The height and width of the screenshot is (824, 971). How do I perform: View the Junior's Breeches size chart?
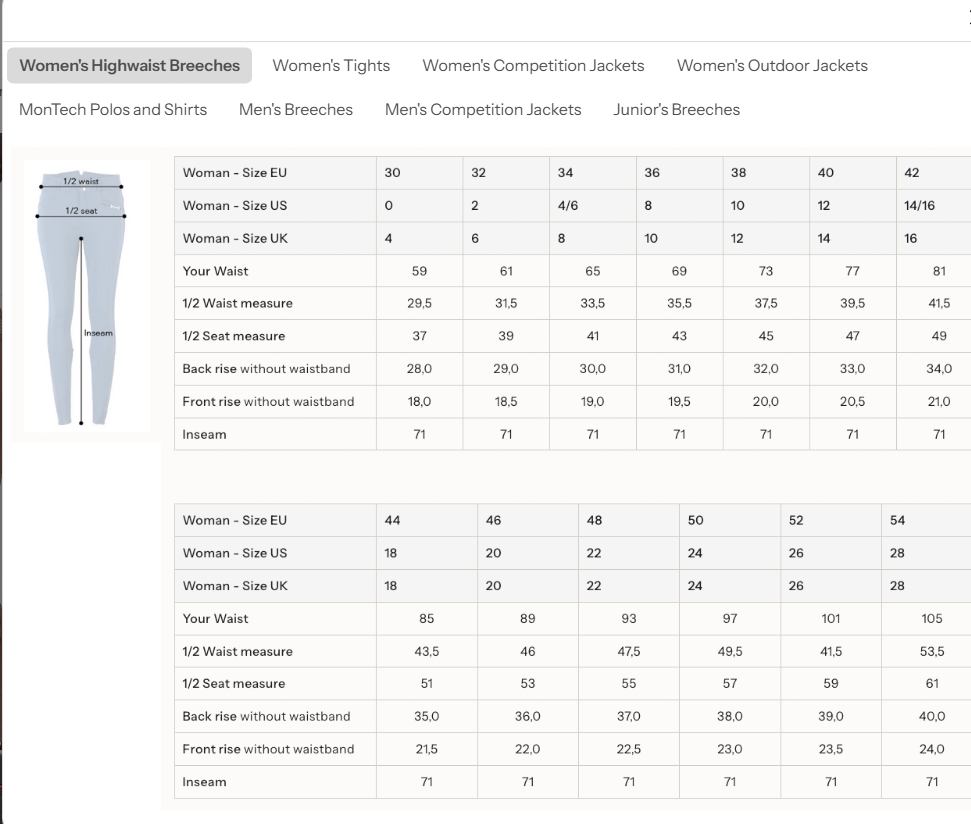(676, 110)
